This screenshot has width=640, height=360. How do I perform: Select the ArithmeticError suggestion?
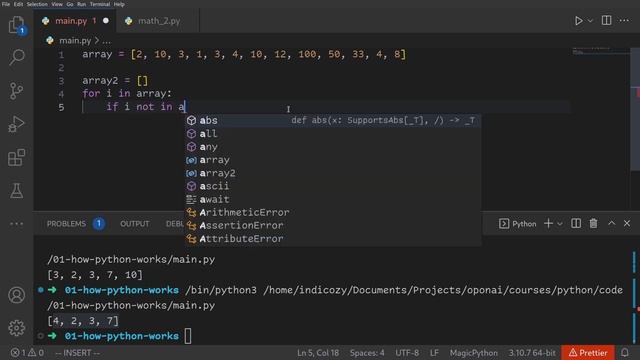tap(332, 212)
